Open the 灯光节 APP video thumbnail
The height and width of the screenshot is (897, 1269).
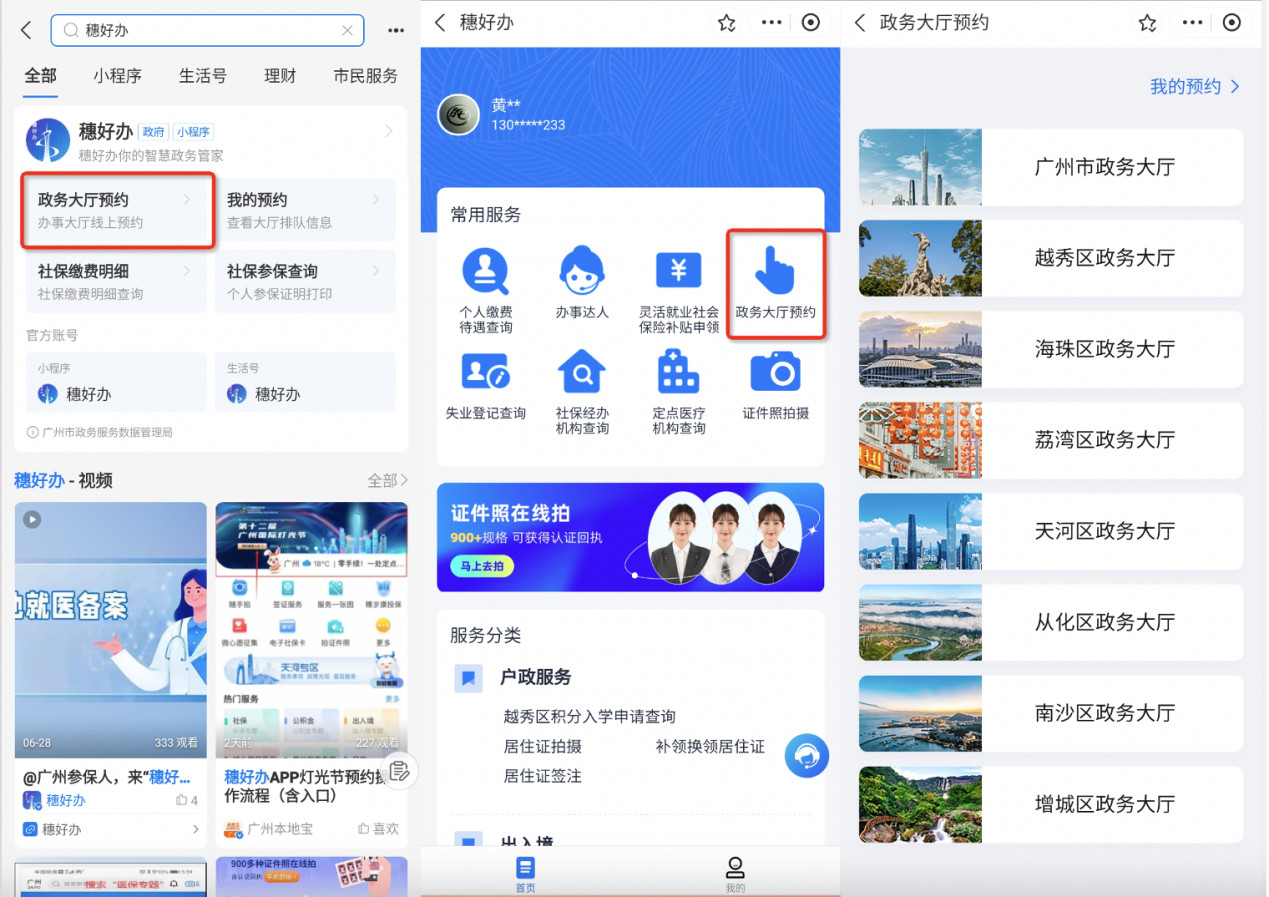tap(311, 630)
